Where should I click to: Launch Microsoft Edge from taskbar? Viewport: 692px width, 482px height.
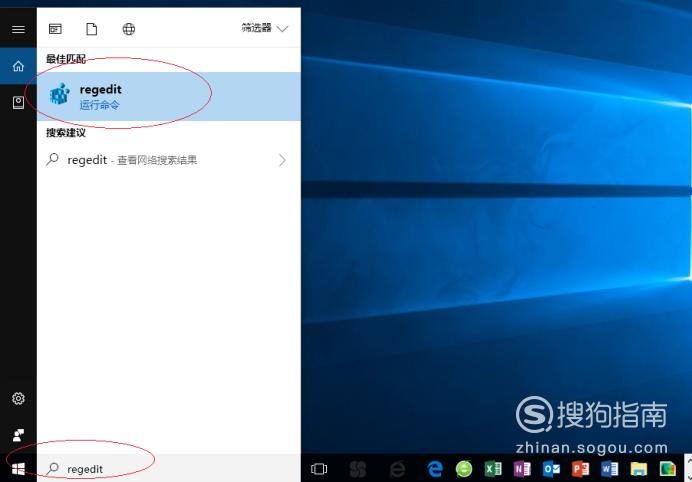point(435,469)
